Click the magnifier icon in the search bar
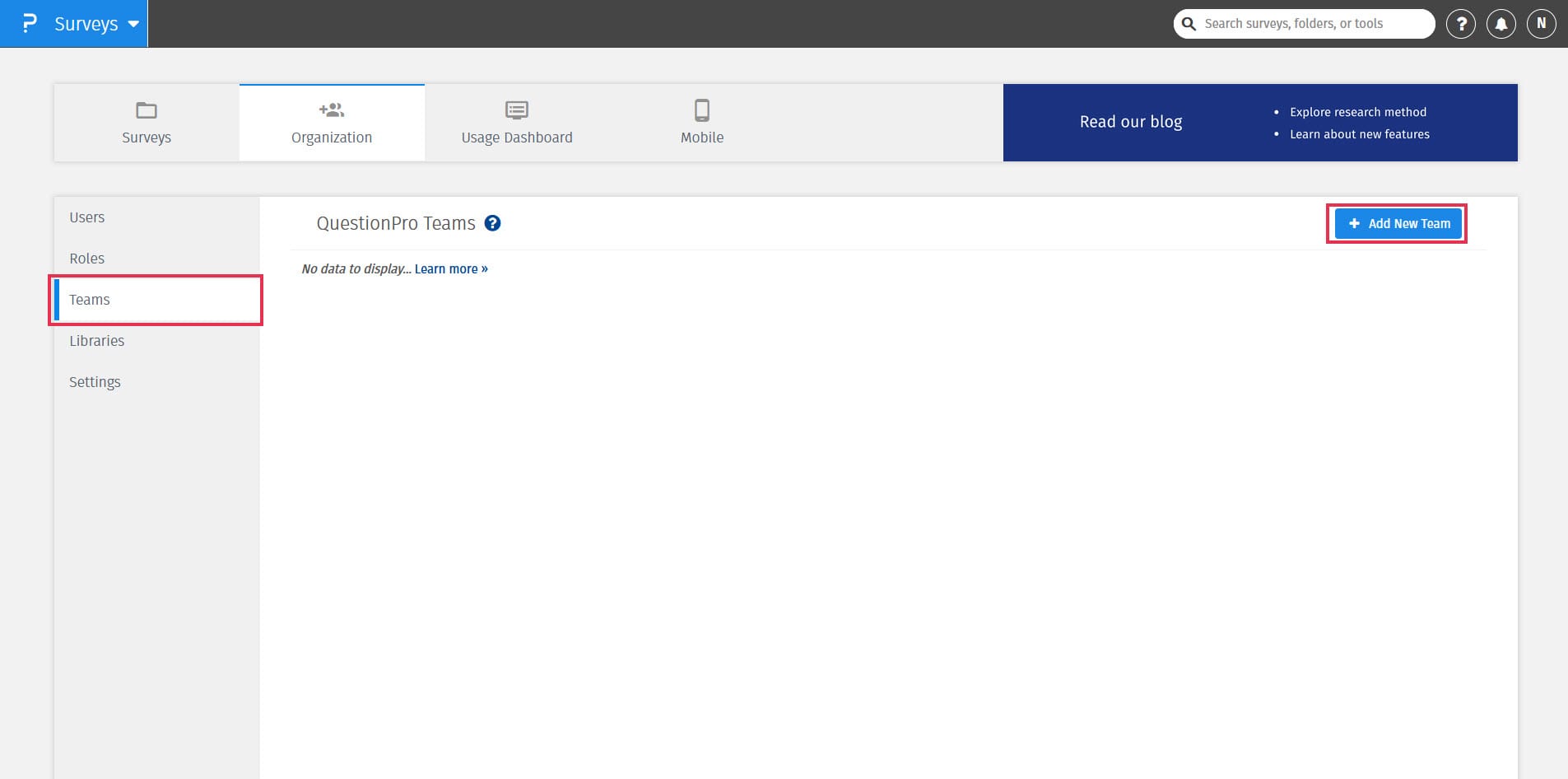1568x779 pixels. (x=1188, y=23)
